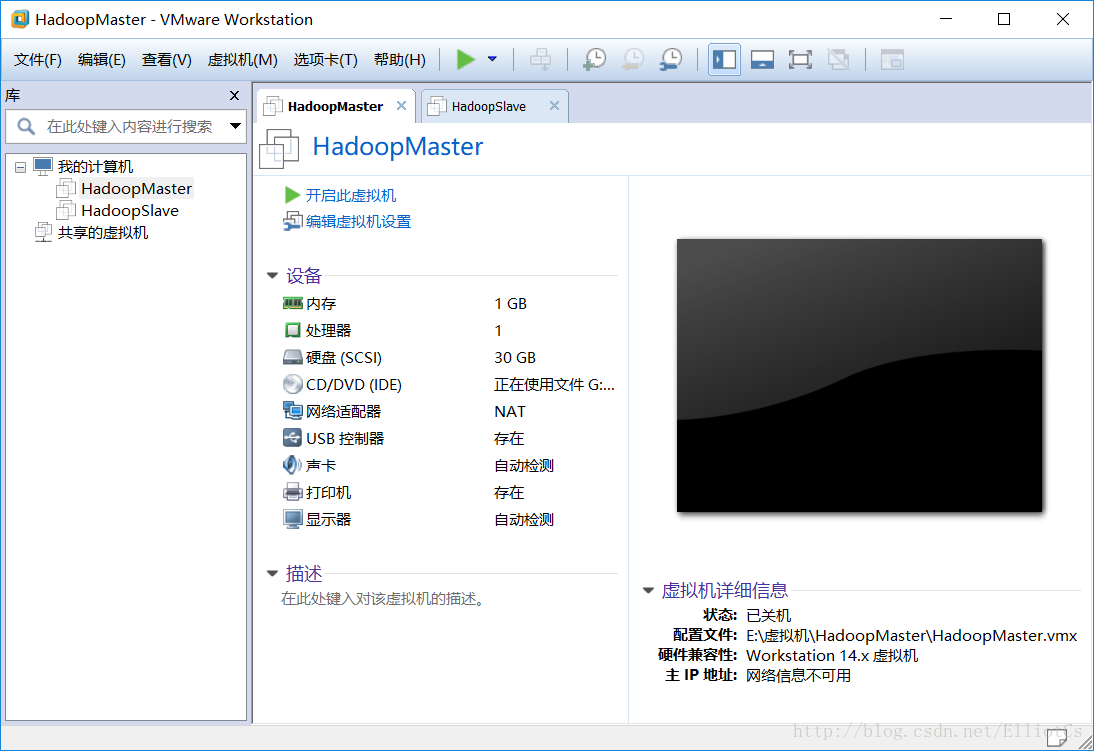Click the large HadoopMaster title icon
Screen dimensions: 1094x751
[x=279, y=149]
